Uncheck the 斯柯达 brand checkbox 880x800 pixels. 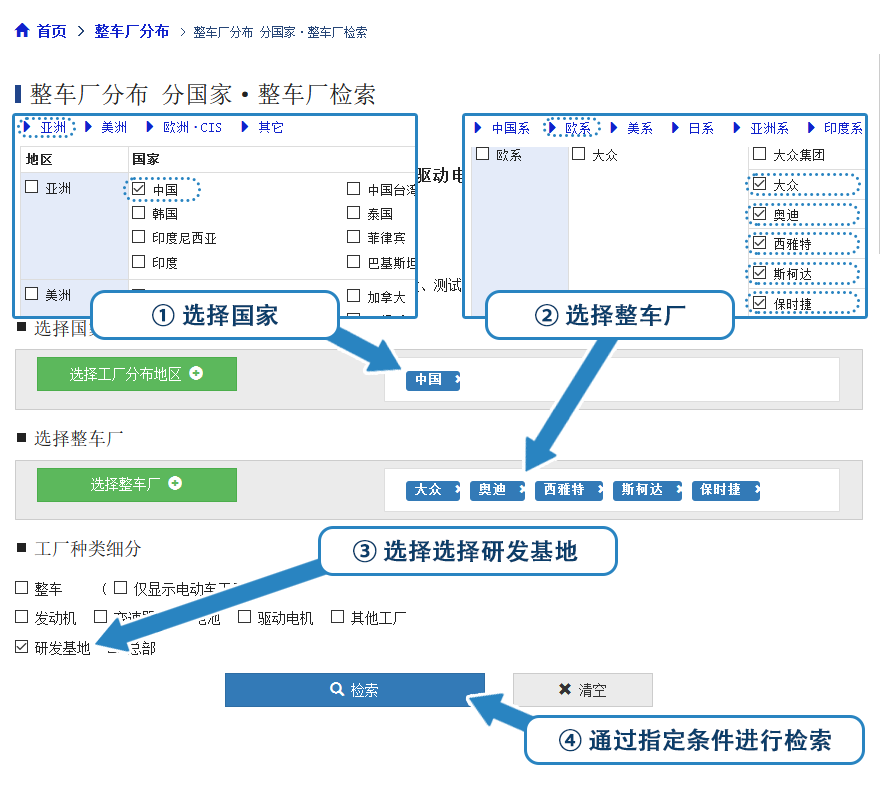pyautogui.click(x=760, y=273)
